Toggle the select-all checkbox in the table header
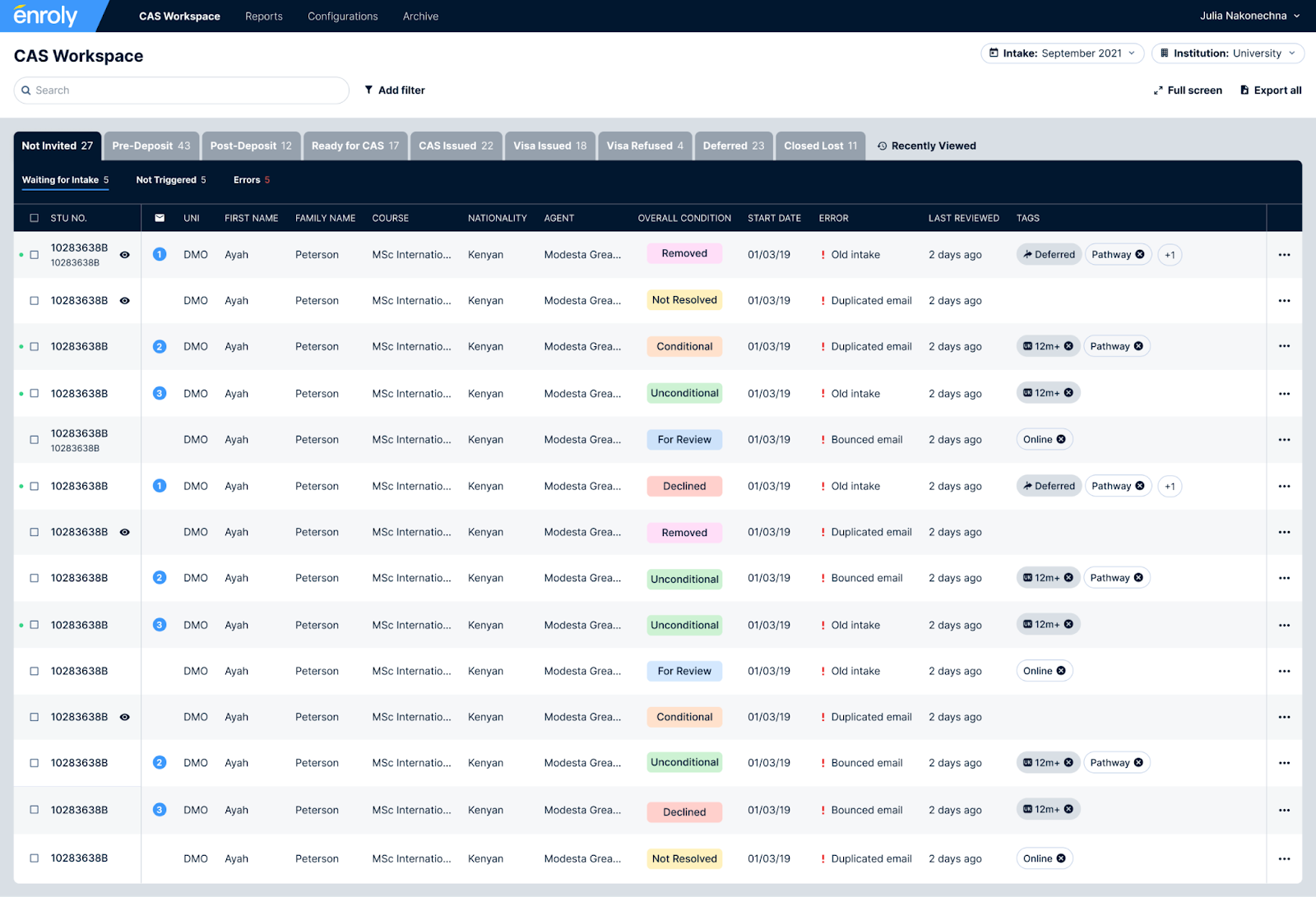Image resolution: width=1316 pixels, height=897 pixels. click(x=34, y=218)
